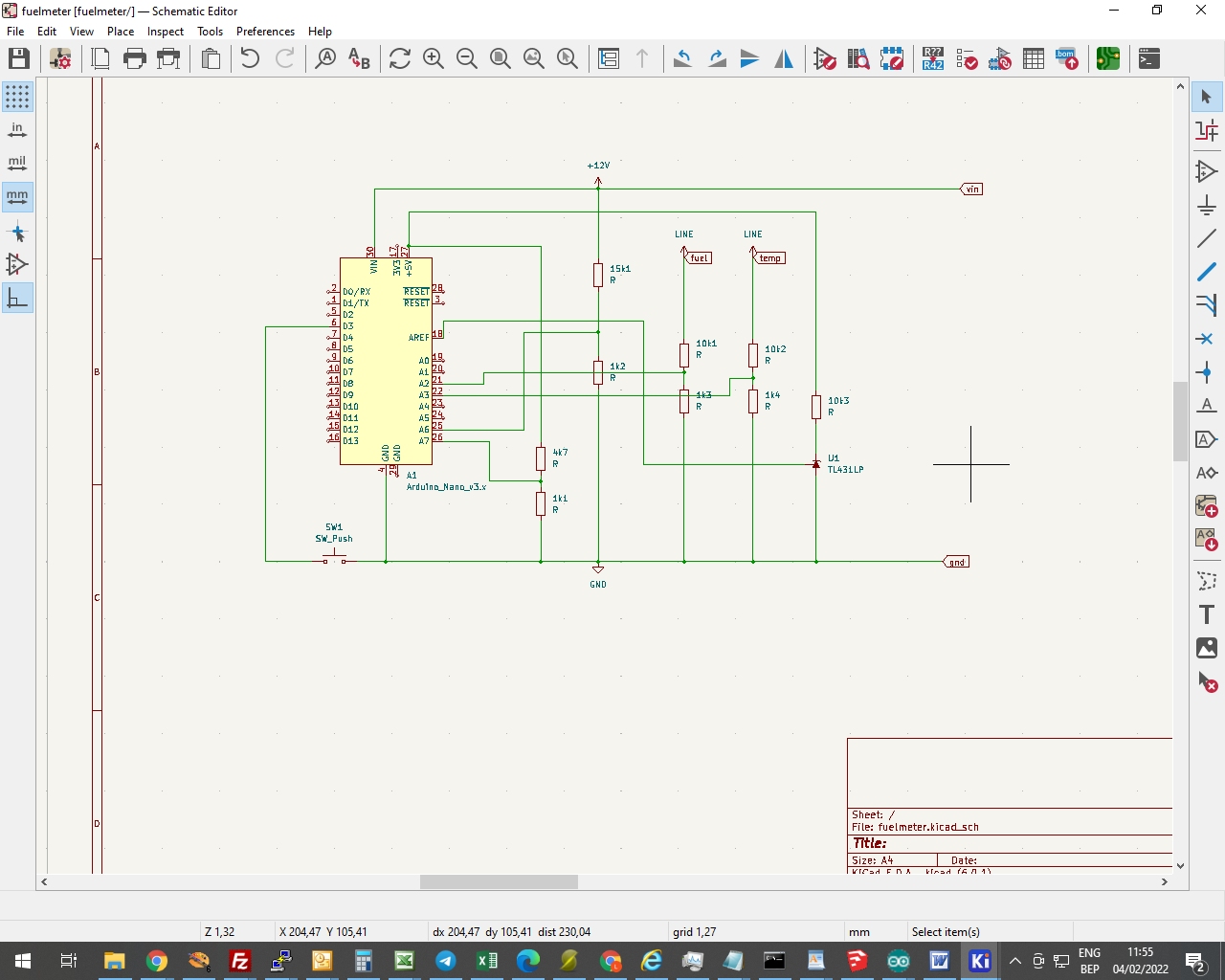This screenshot has height=980, width=1225.
Task: Select the Add Bus tool
Action: [1207, 273]
